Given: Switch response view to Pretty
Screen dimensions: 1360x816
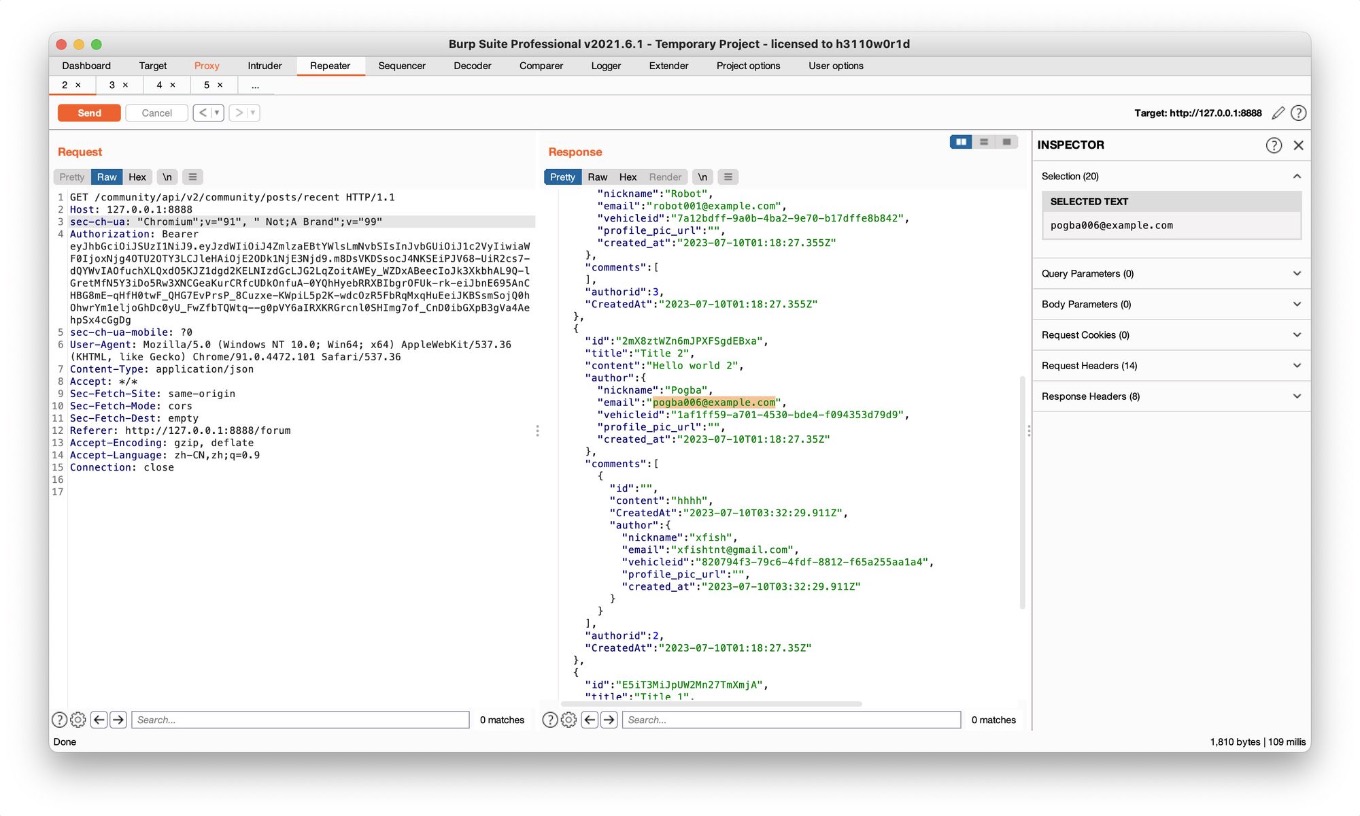Looking at the screenshot, I should tap(563, 177).
